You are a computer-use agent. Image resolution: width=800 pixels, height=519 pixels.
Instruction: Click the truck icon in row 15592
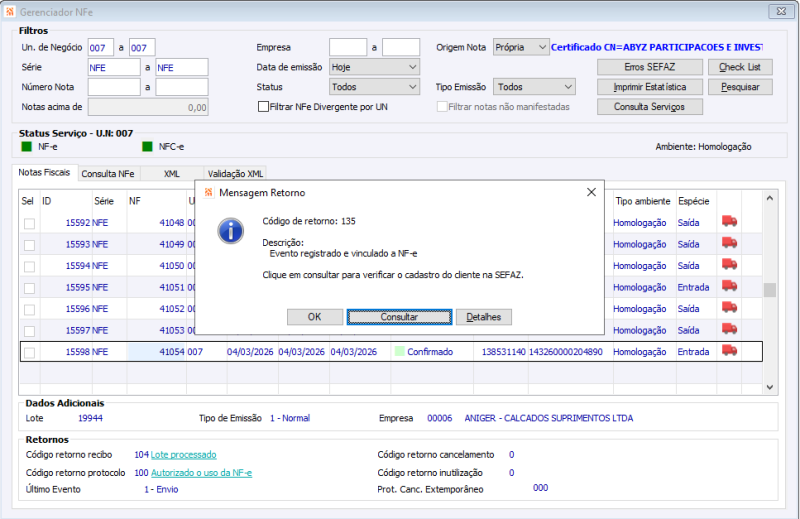click(729, 221)
